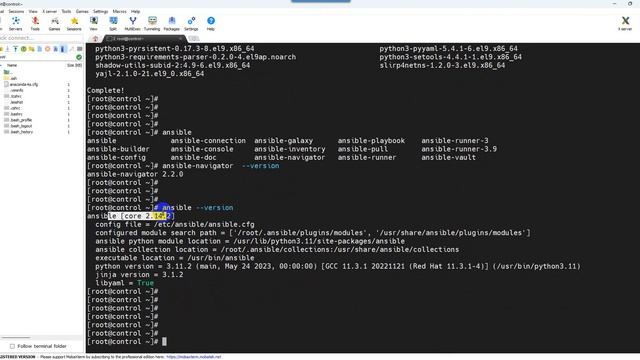Click the terminal cursor prompt line
This screenshot has width=640, height=360.
[x=127, y=342]
